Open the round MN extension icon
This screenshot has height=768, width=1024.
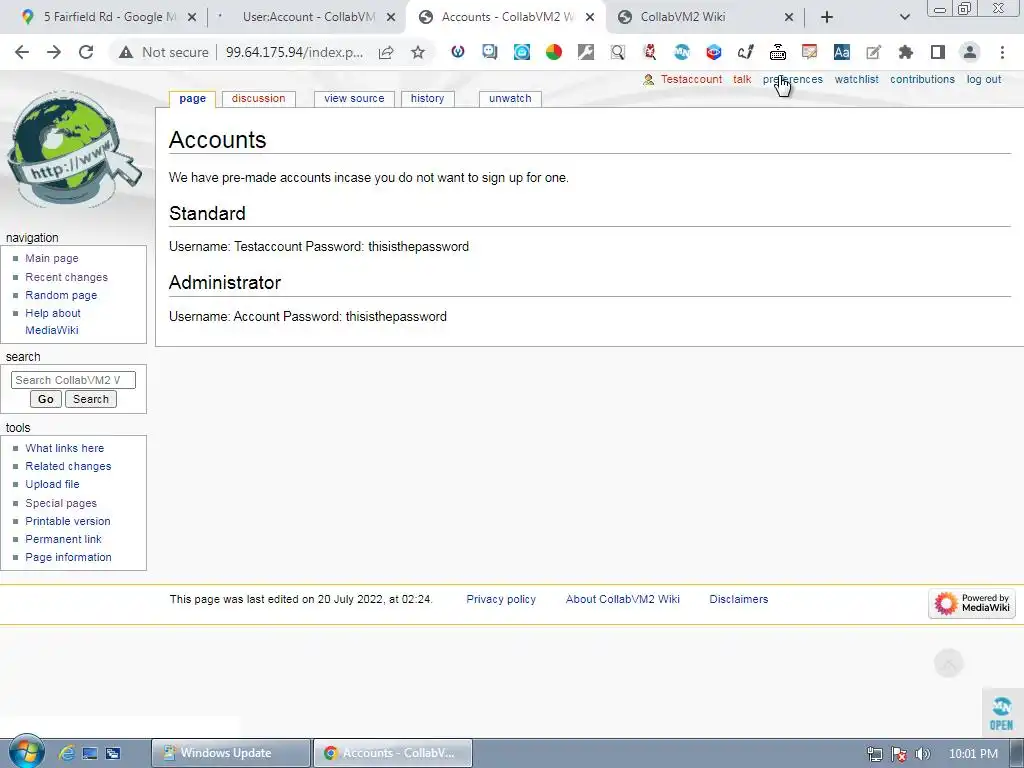(x=682, y=52)
